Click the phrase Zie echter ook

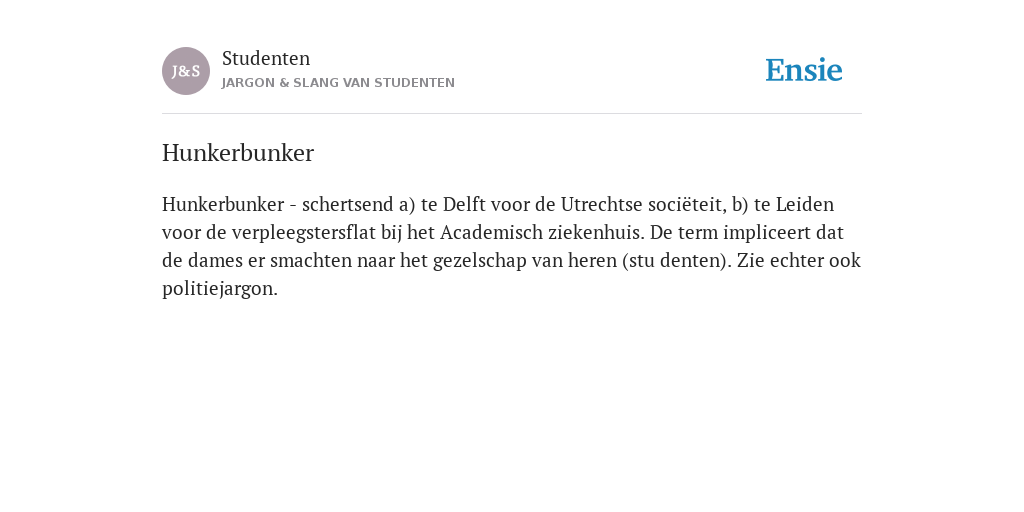(x=799, y=261)
